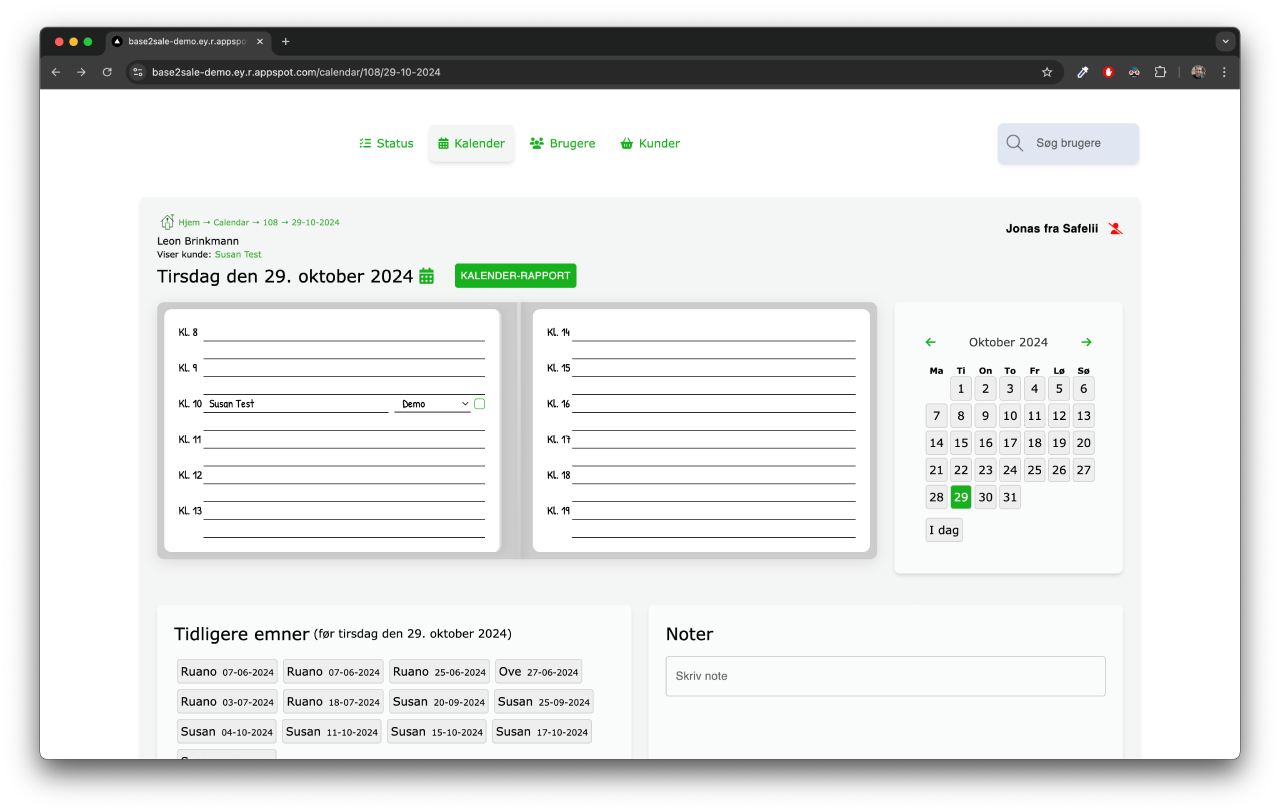The height and width of the screenshot is (812, 1280).
Task: Jump to today with the I dag button
Action: coord(944,530)
